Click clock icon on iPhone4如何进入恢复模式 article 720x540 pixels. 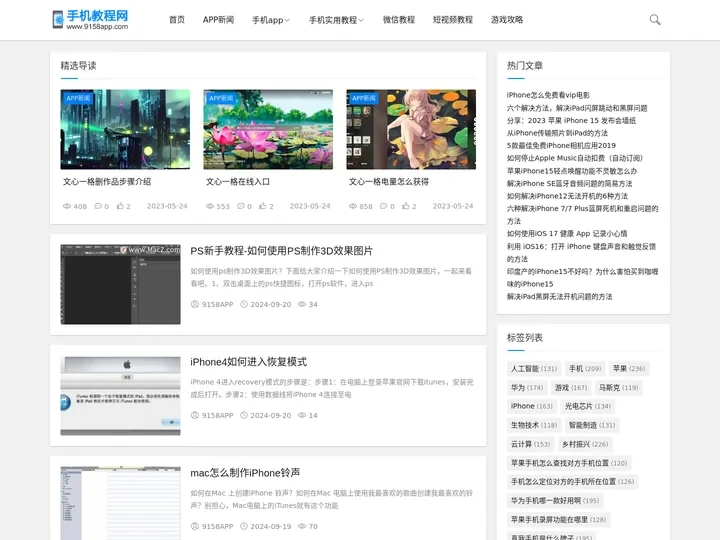[244, 415]
